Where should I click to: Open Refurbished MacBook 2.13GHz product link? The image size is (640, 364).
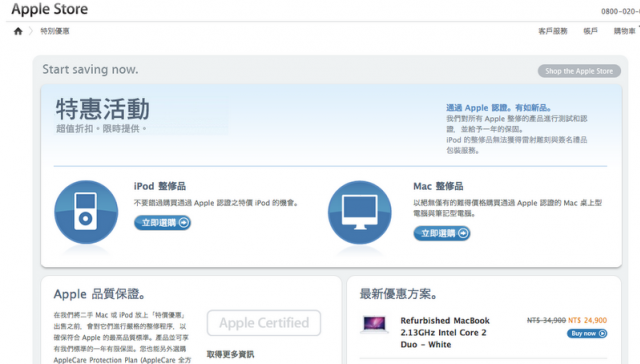coord(445,332)
